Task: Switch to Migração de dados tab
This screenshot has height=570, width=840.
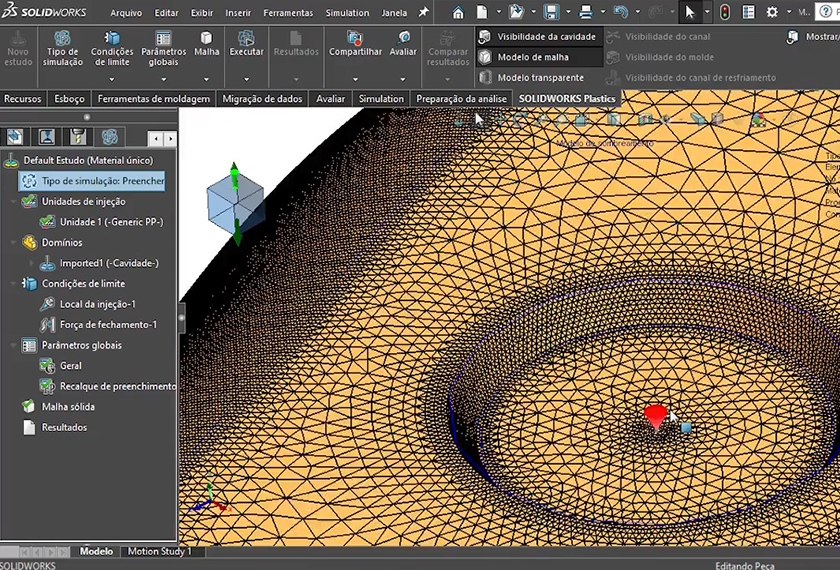Action: [x=262, y=99]
